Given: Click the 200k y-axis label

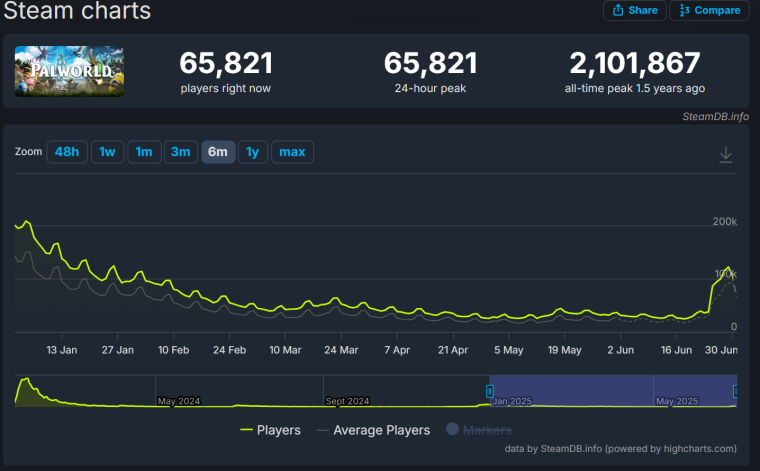Looking at the screenshot, I should (x=725, y=221).
